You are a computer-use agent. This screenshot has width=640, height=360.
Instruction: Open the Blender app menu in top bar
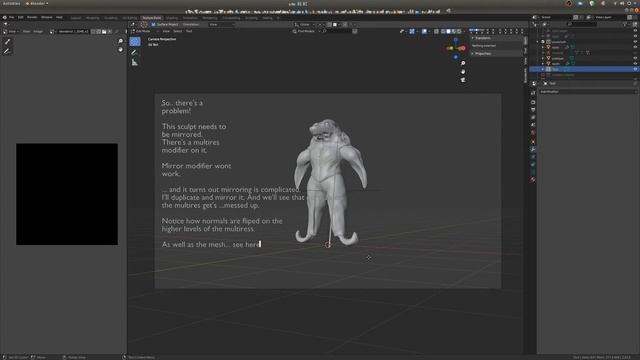37,3
